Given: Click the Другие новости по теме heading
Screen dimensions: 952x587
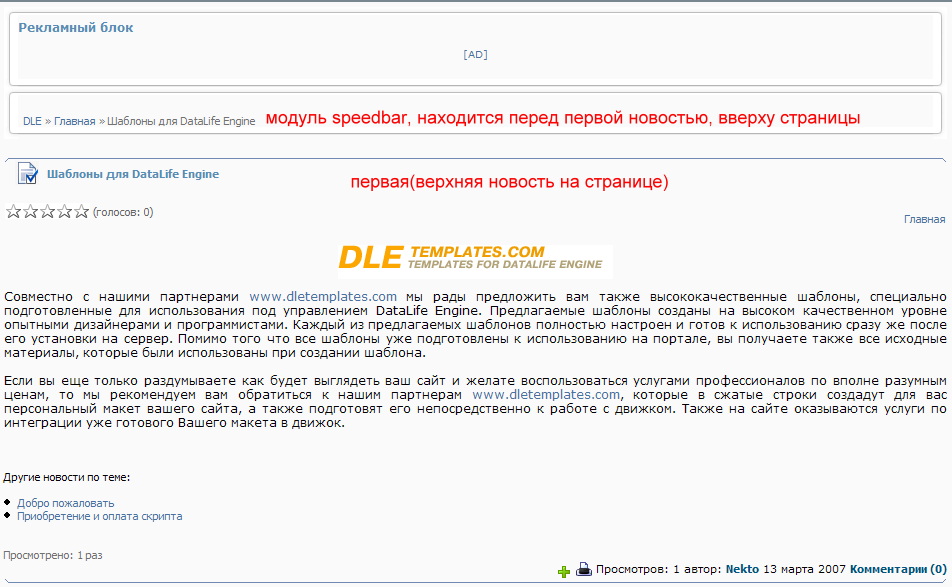Looking at the screenshot, I should (67, 478).
